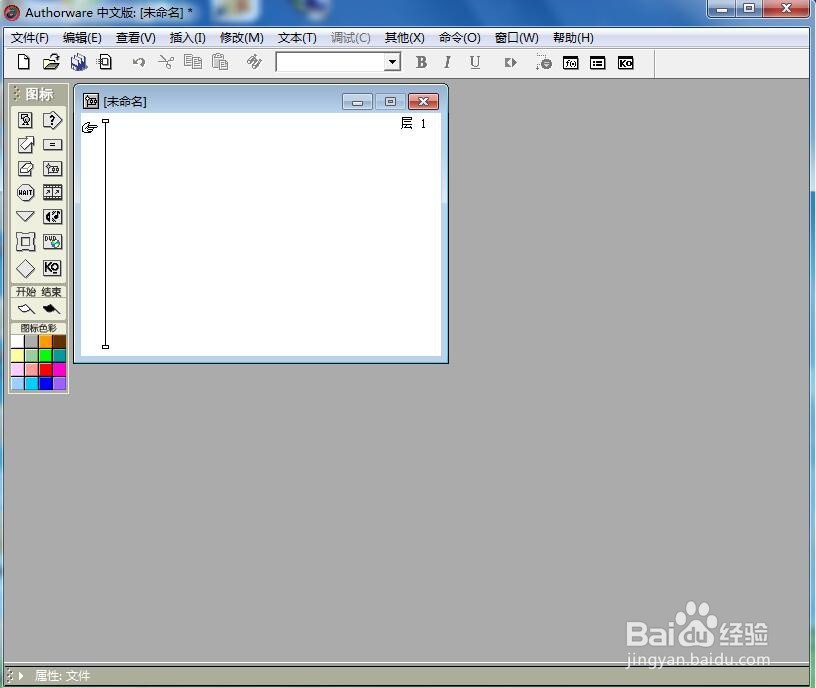Click inside the text style combo box
Viewport: 816px width, 688px height.
point(330,62)
